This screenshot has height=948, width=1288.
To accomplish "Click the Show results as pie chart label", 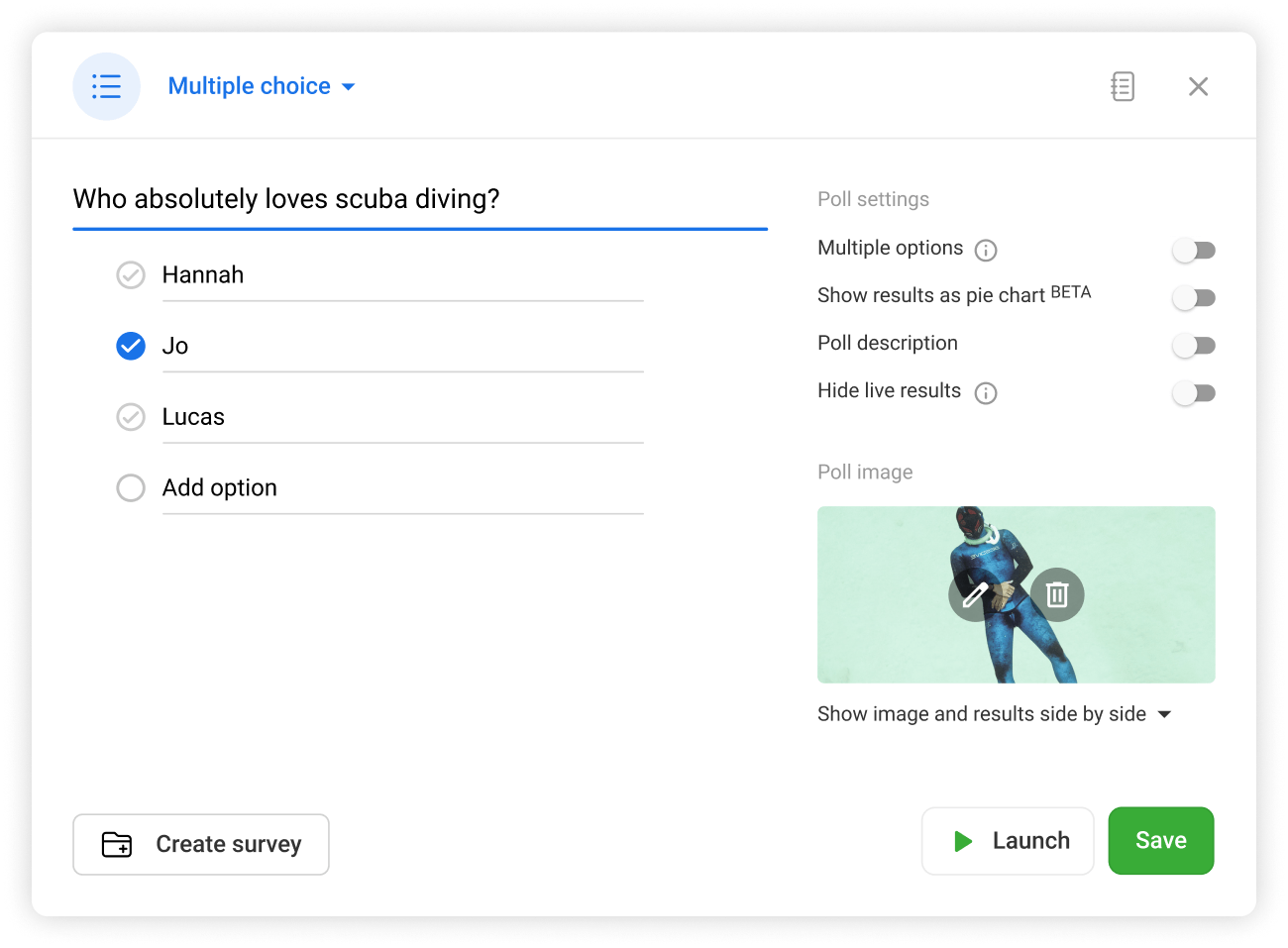I will click(x=931, y=295).
